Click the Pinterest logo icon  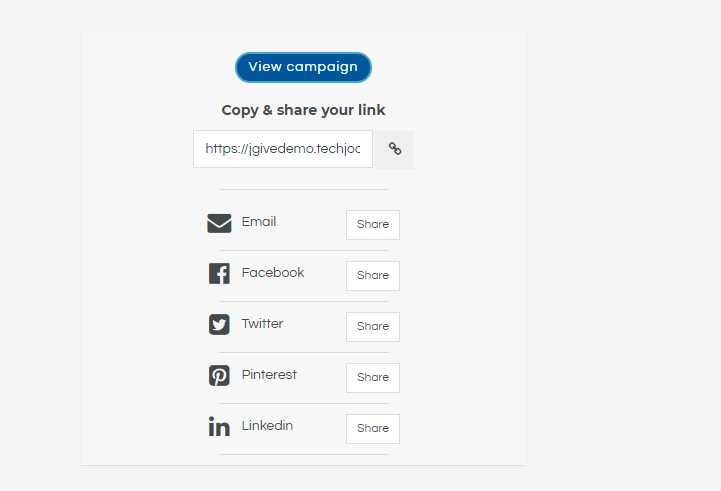pyautogui.click(x=219, y=376)
